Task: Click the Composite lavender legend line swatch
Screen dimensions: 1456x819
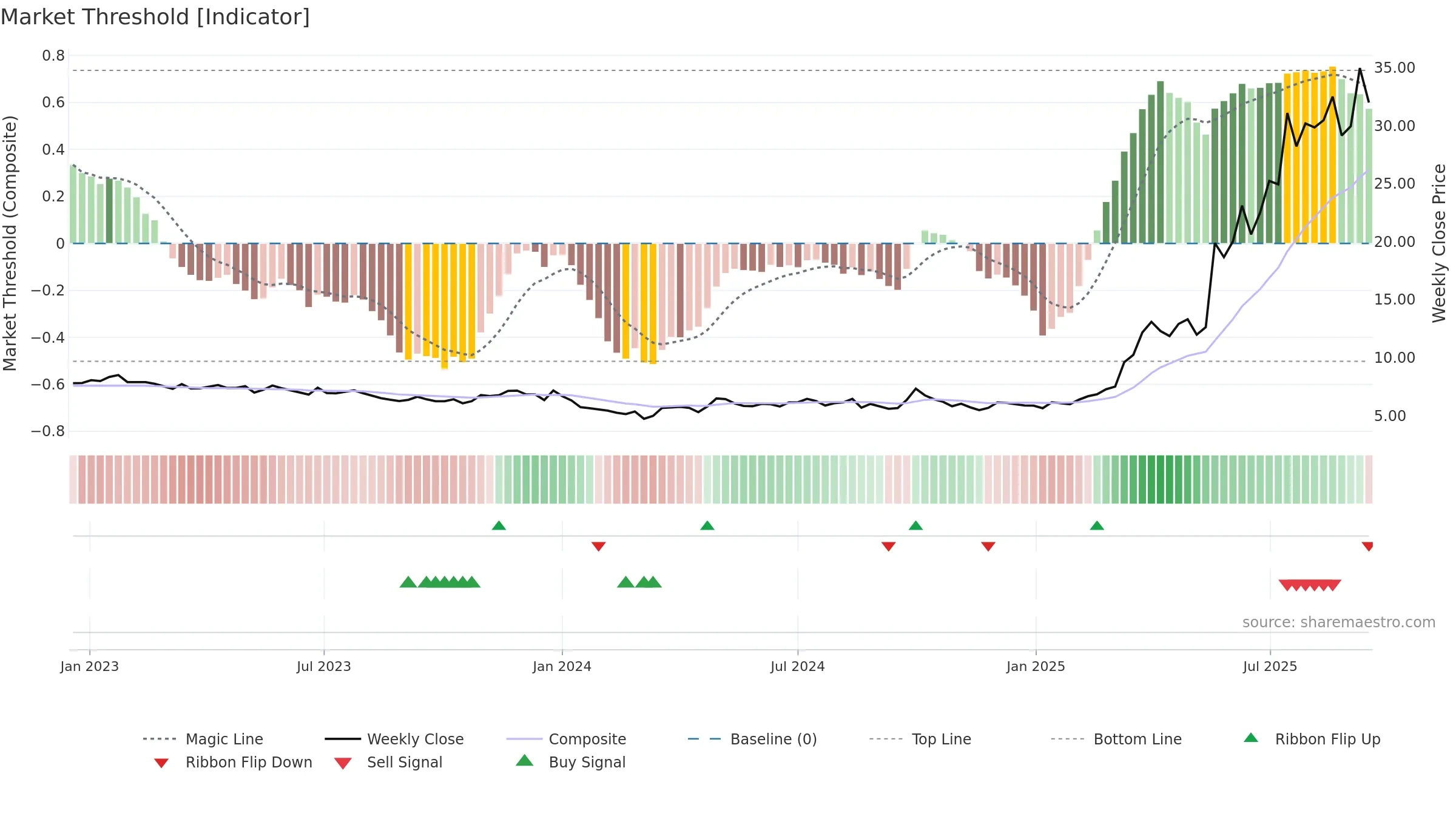Action: pos(524,739)
